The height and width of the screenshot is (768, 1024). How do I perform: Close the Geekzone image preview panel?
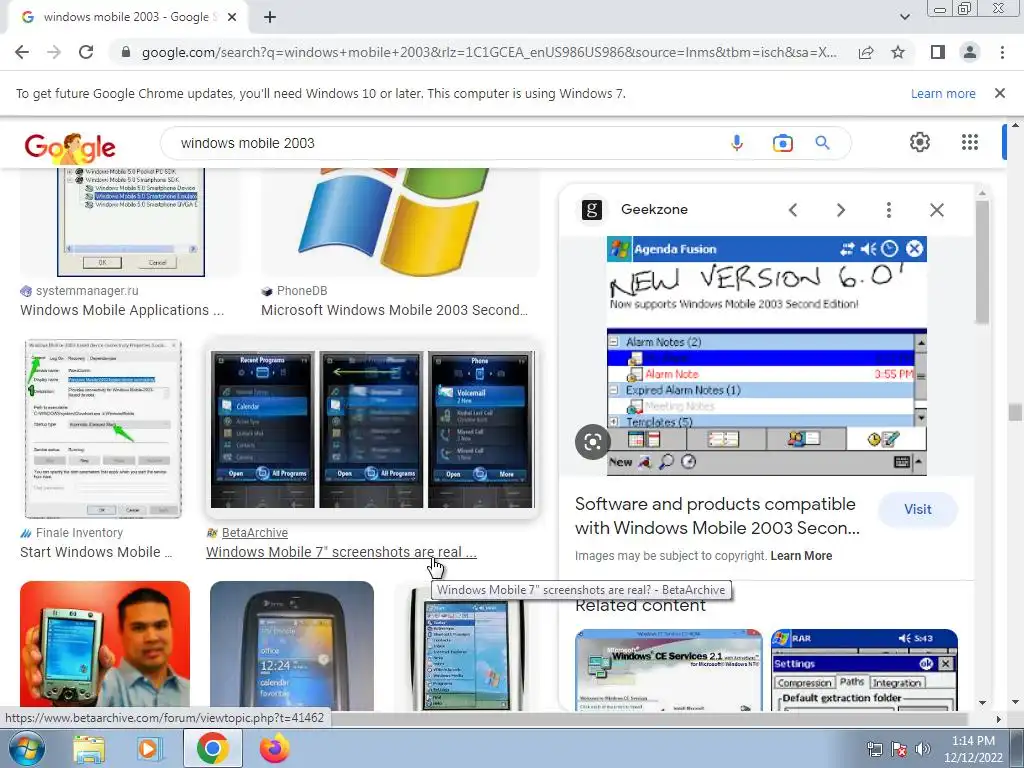point(936,210)
